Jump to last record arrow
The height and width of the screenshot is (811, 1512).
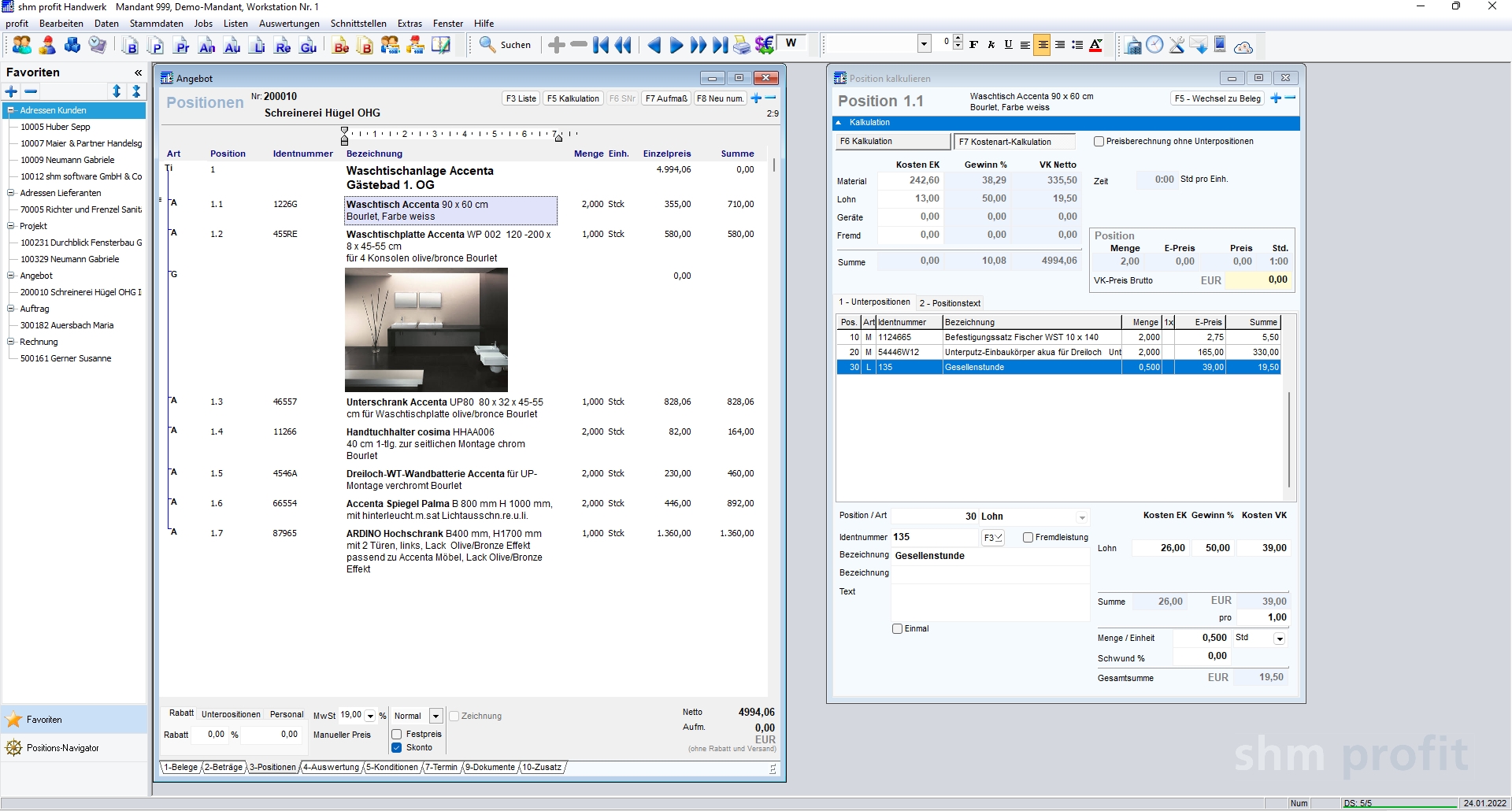pyautogui.click(x=720, y=46)
